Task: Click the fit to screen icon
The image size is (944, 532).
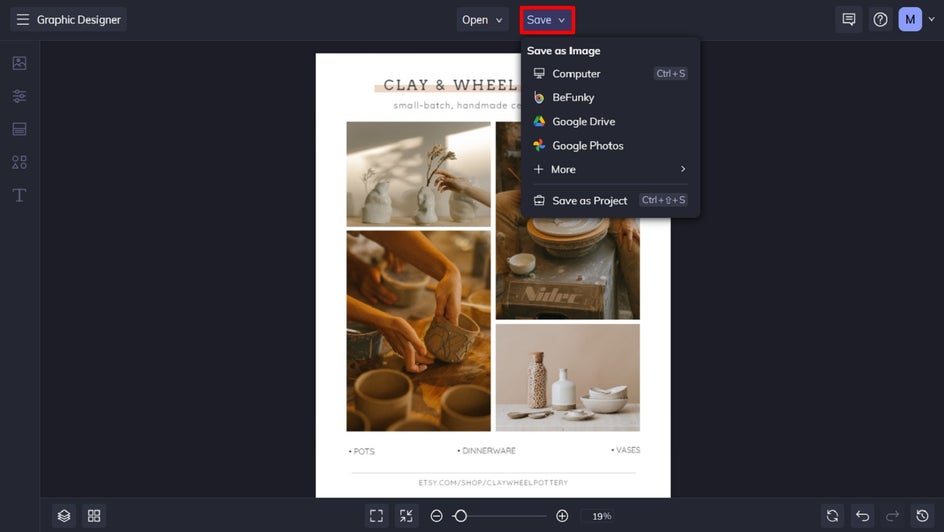Action: (376, 516)
